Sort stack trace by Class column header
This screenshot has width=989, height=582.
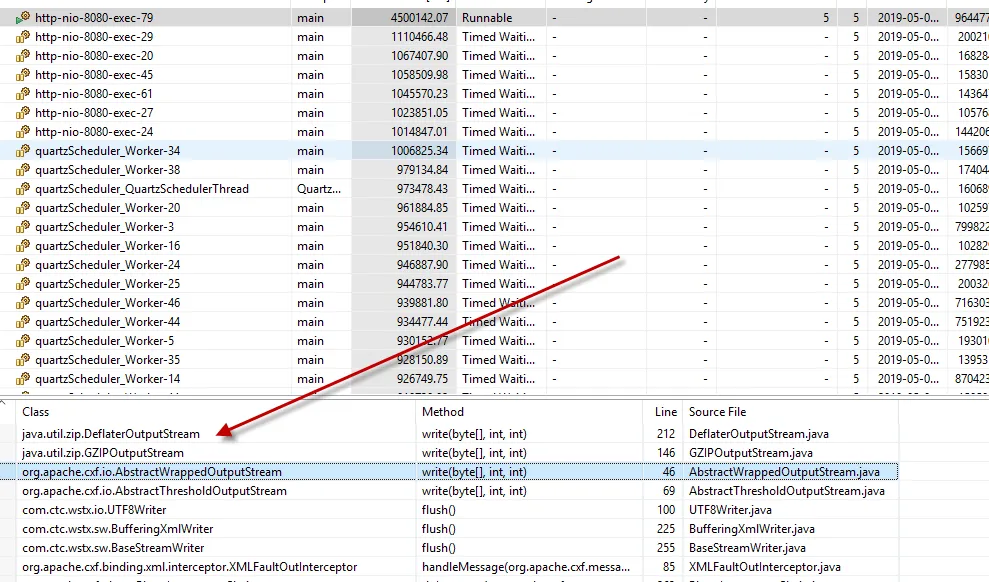(35, 412)
